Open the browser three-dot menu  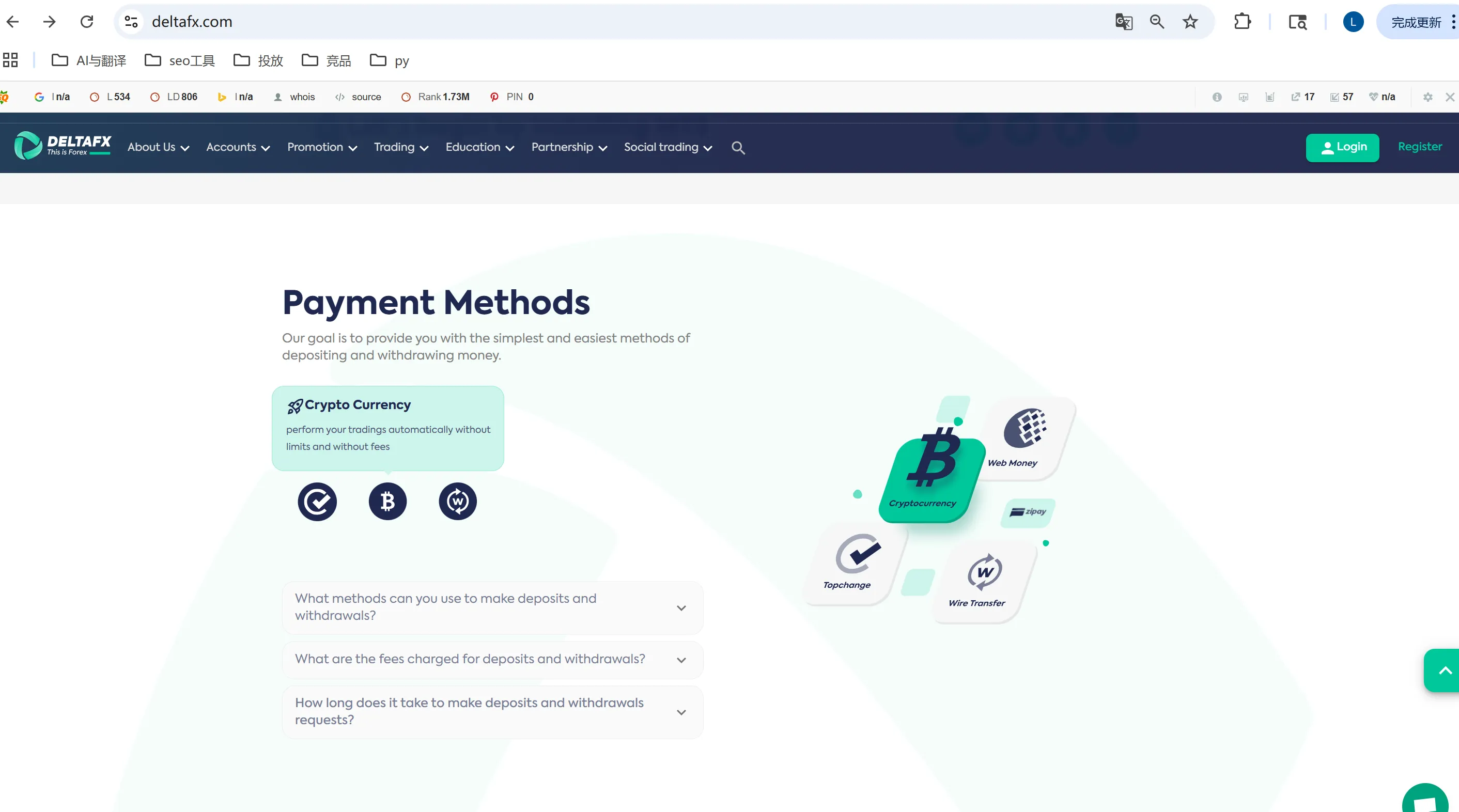[x=1453, y=22]
